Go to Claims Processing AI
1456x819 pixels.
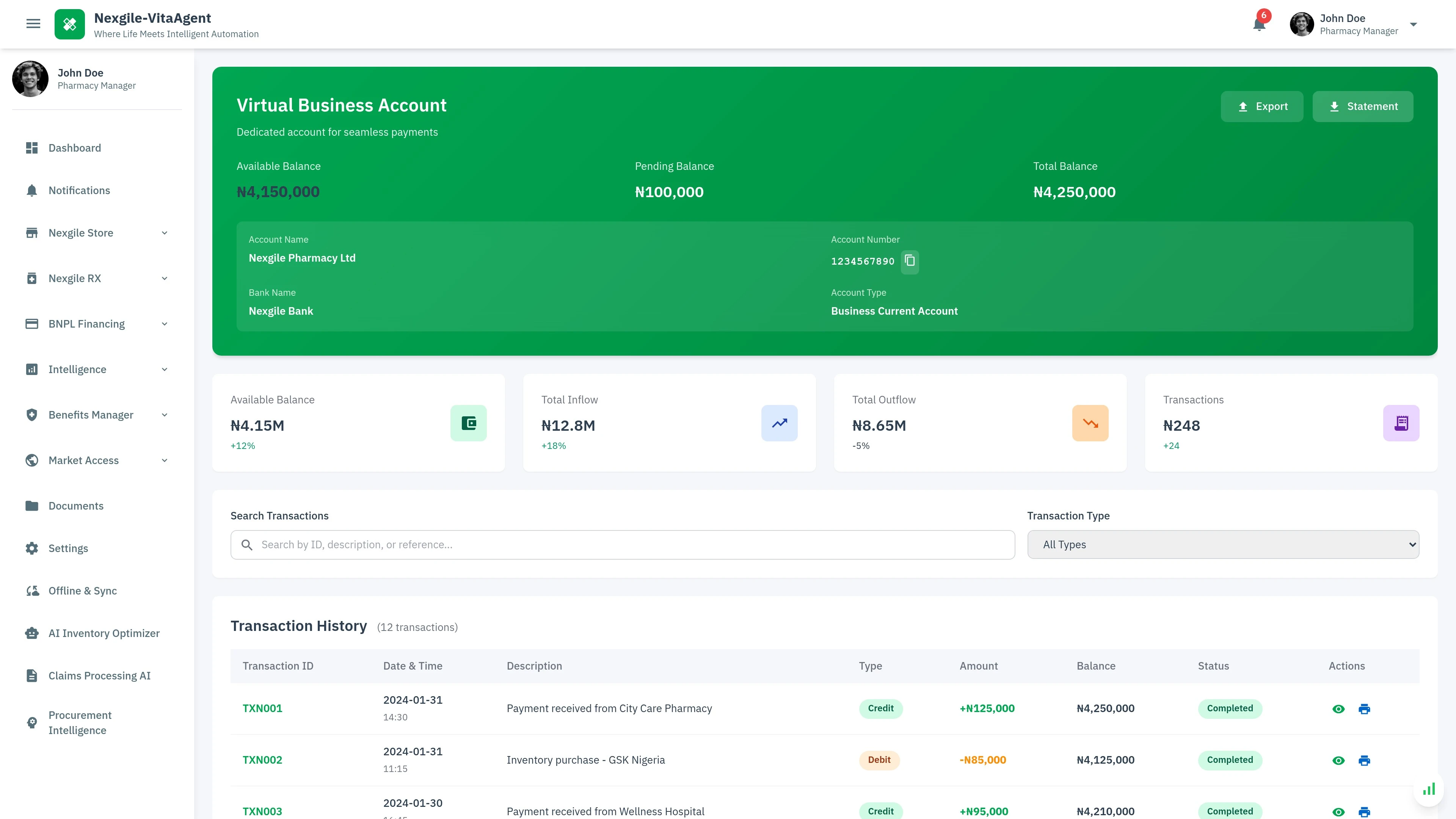click(x=99, y=675)
